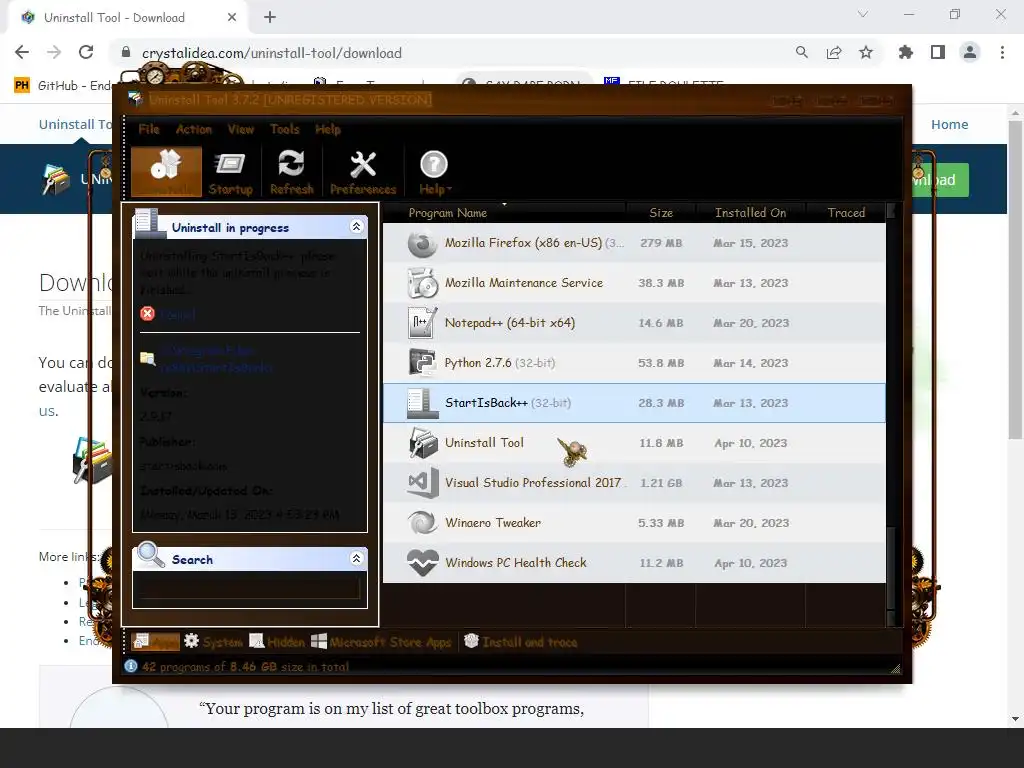The height and width of the screenshot is (768, 1024).
Task: Click the Notepad++ program icon
Action: point(422,323)
